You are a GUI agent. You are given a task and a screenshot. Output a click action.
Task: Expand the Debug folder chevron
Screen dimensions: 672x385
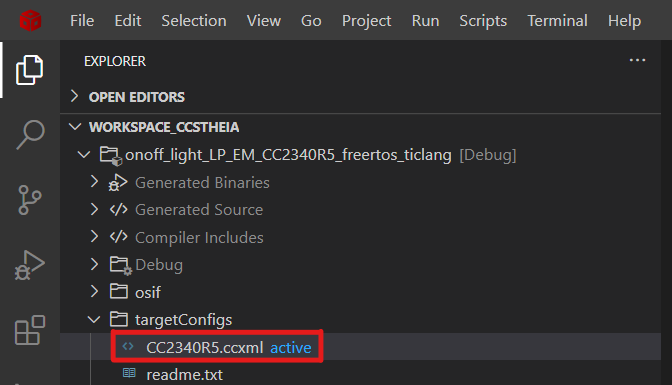click(x=94, y=264)
